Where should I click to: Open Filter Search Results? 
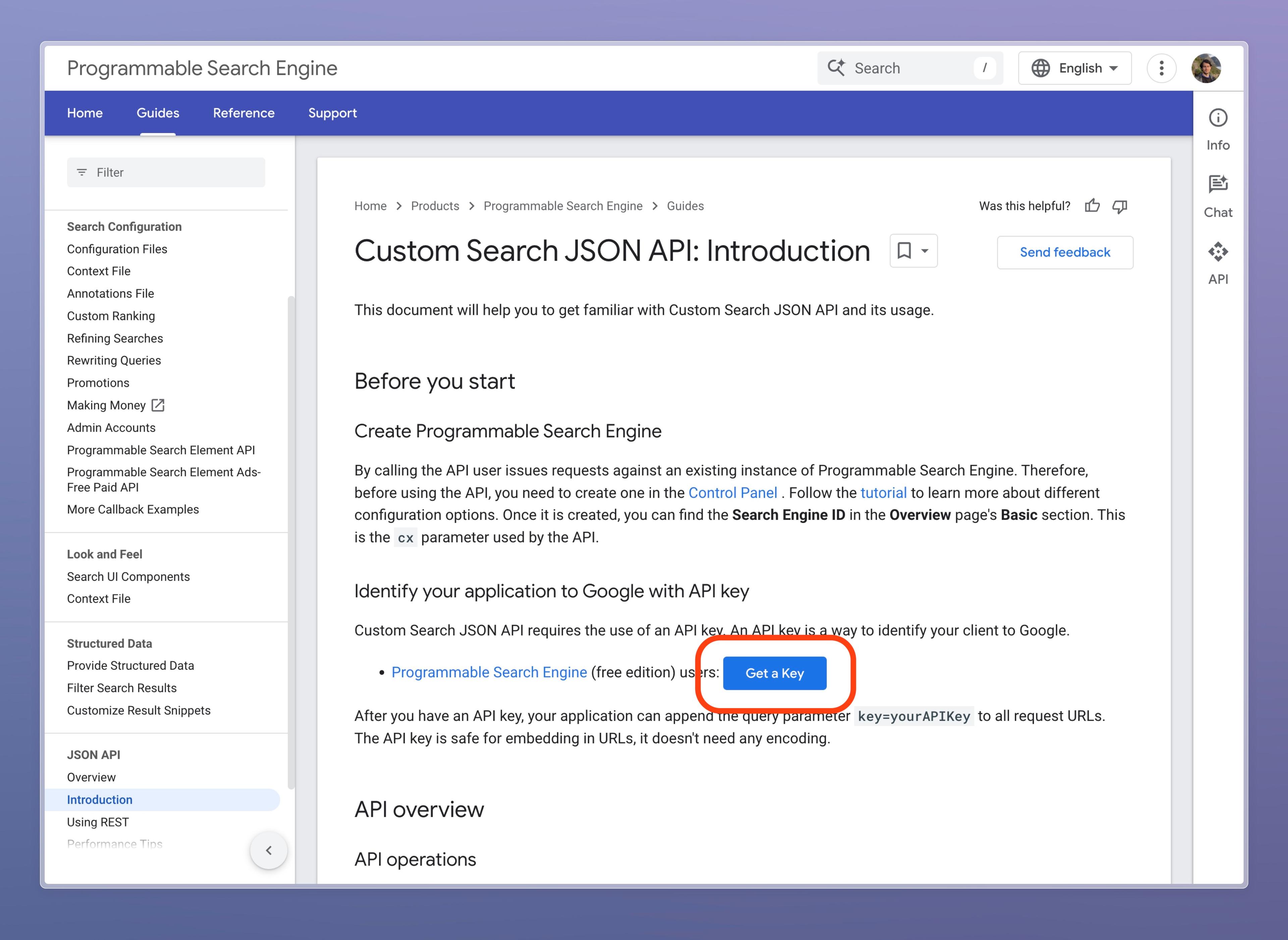coord(122,688)
